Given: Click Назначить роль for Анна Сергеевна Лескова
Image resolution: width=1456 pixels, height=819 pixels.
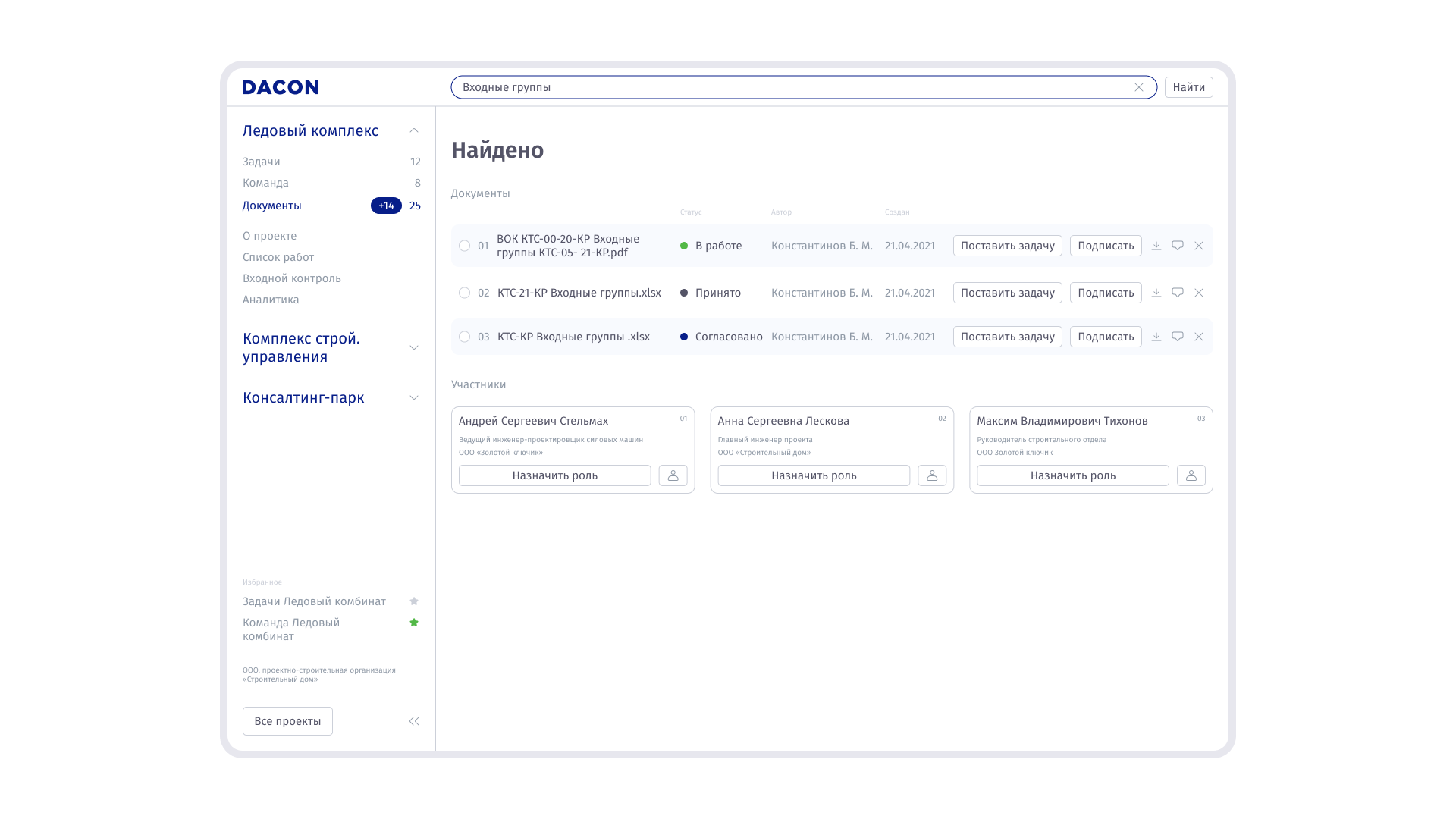Looking at the screenshot, I should 813,475.
